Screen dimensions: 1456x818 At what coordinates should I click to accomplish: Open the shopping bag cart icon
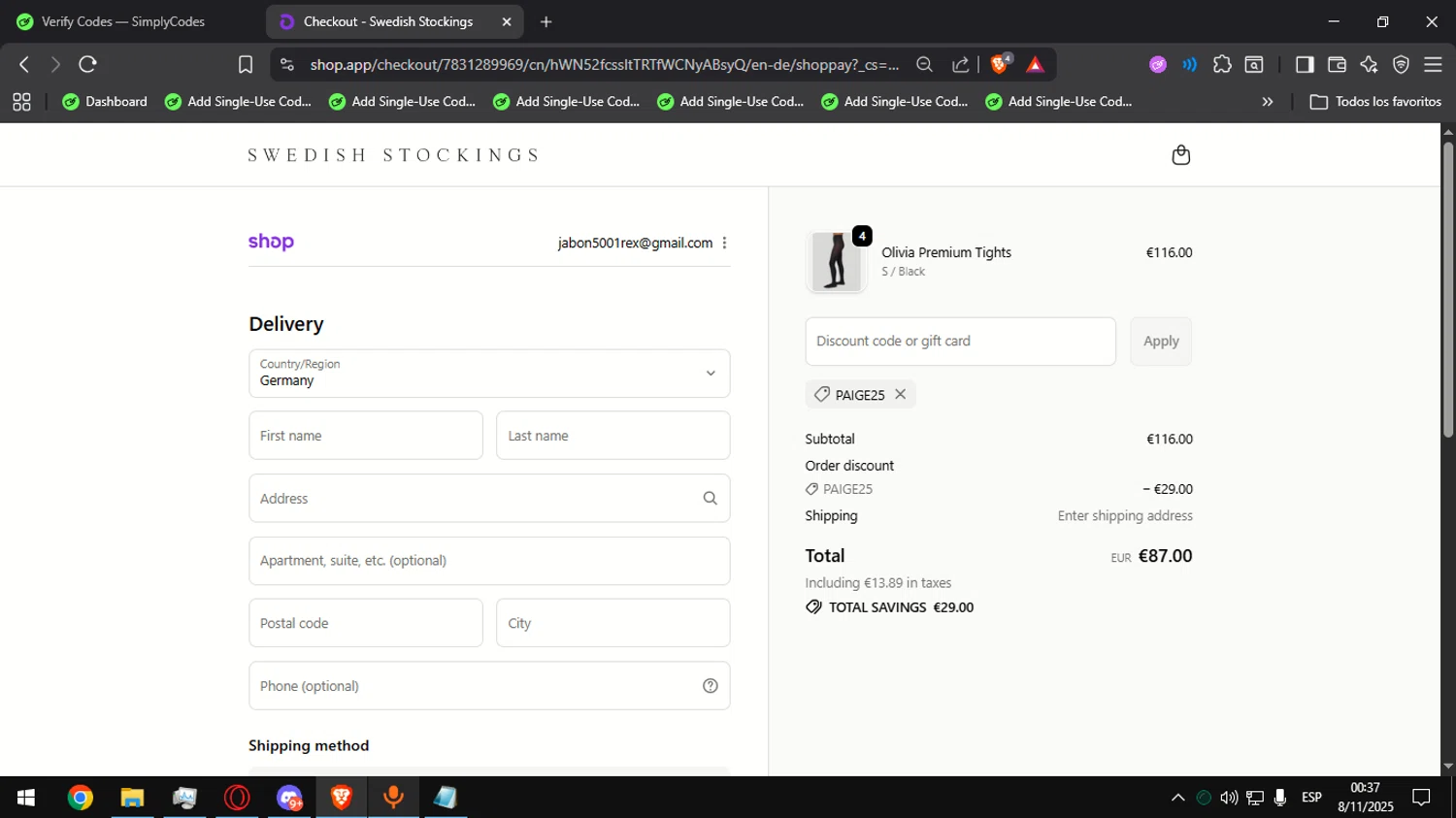click(x=1180, y=155)
